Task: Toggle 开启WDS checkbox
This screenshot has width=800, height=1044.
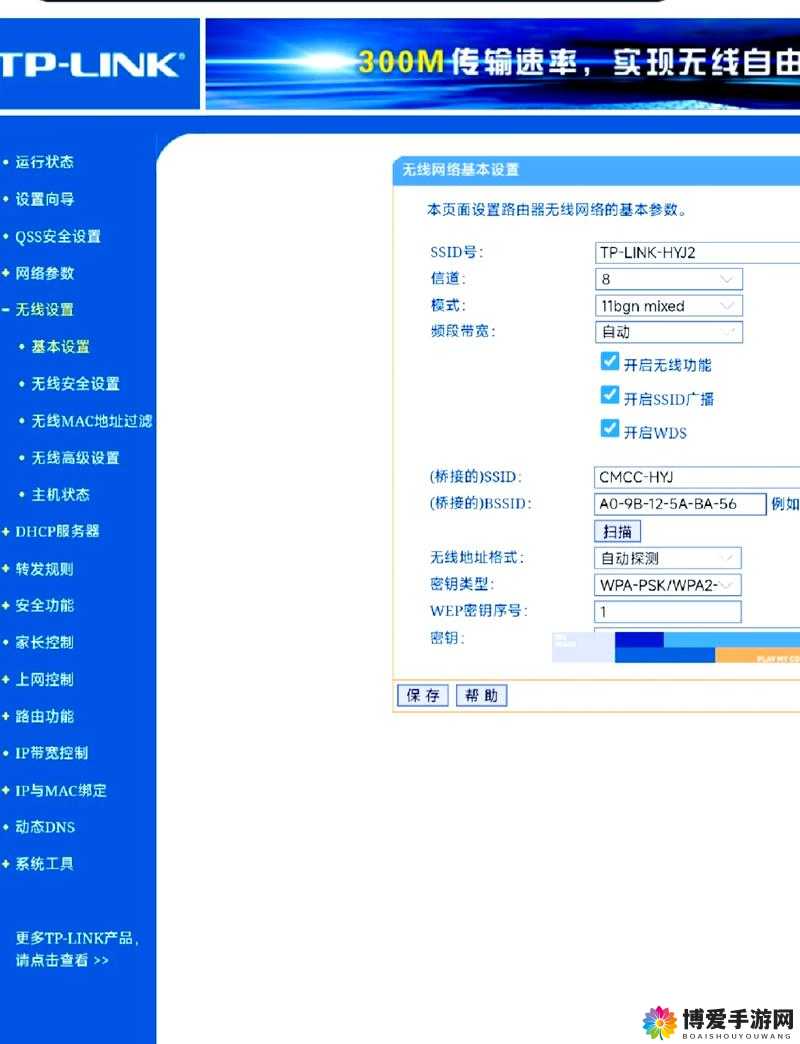Action: point(609,429)
